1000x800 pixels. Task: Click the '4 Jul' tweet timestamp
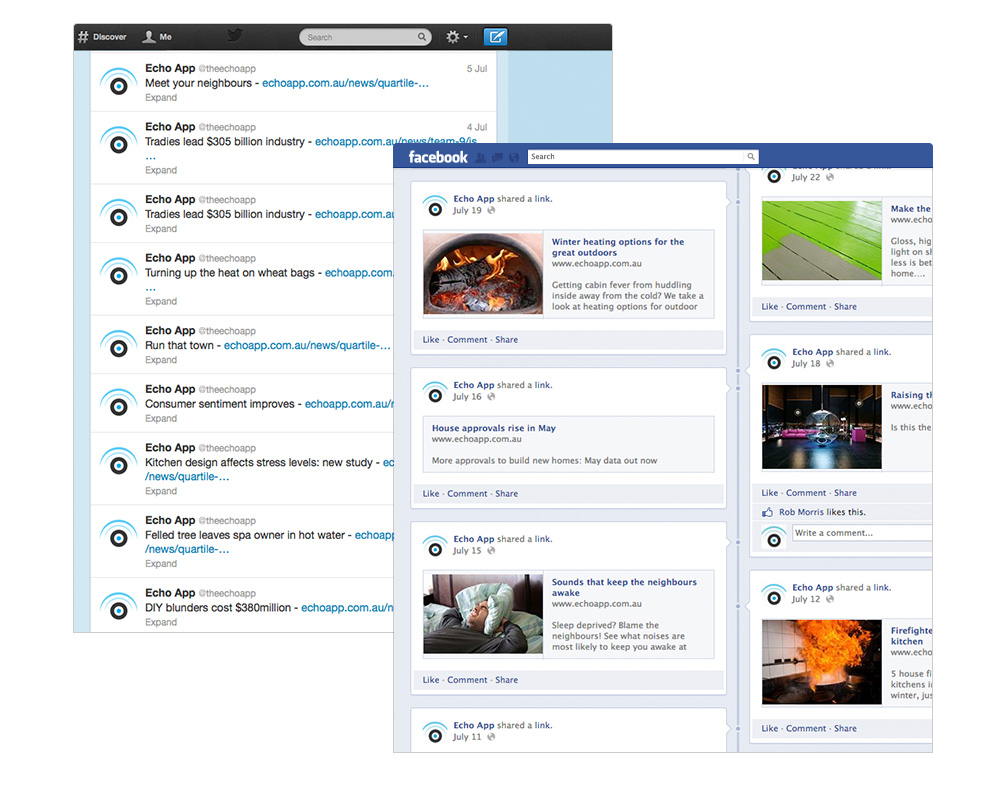477,128
